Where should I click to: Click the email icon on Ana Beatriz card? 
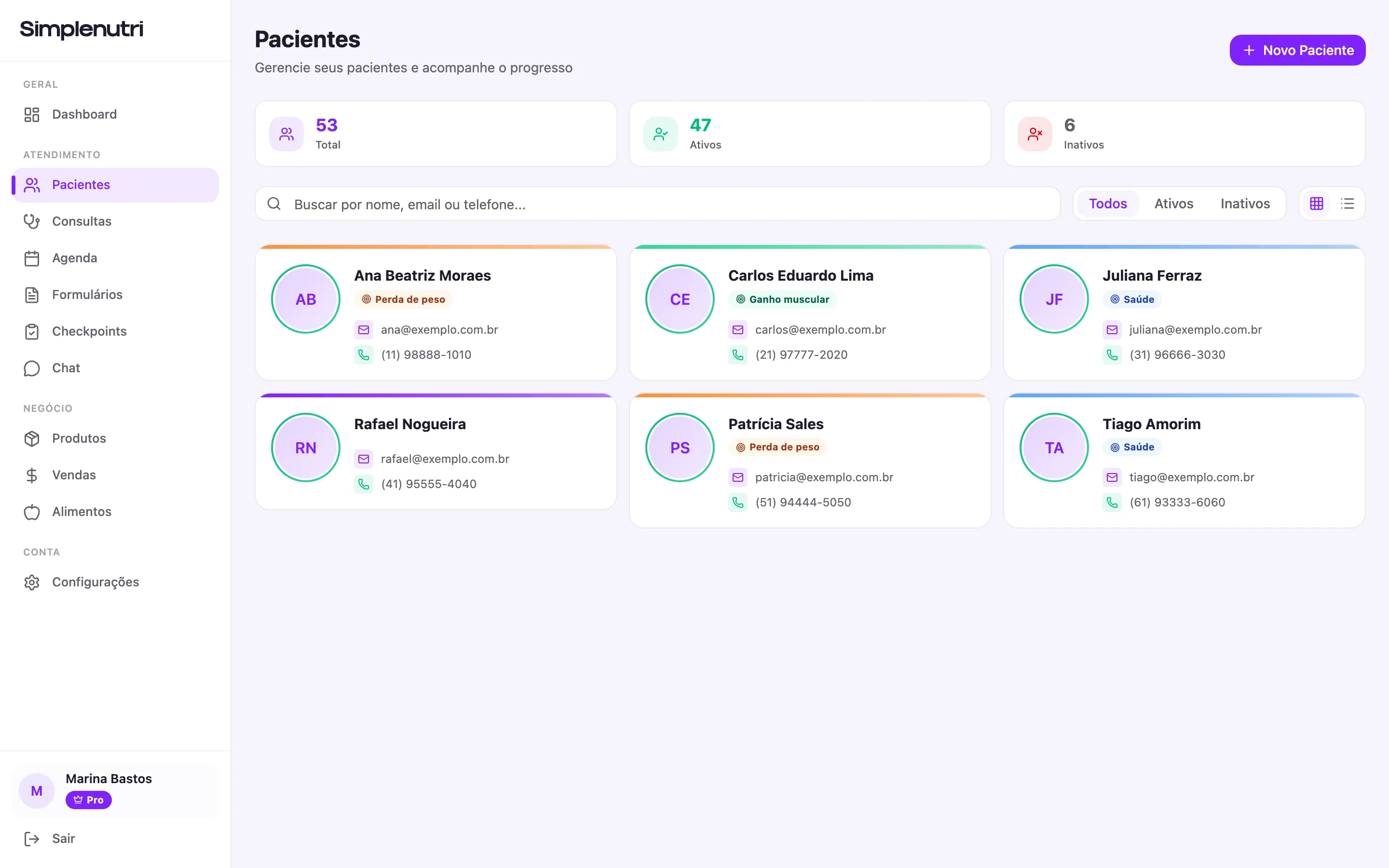(x=364, y=329)
